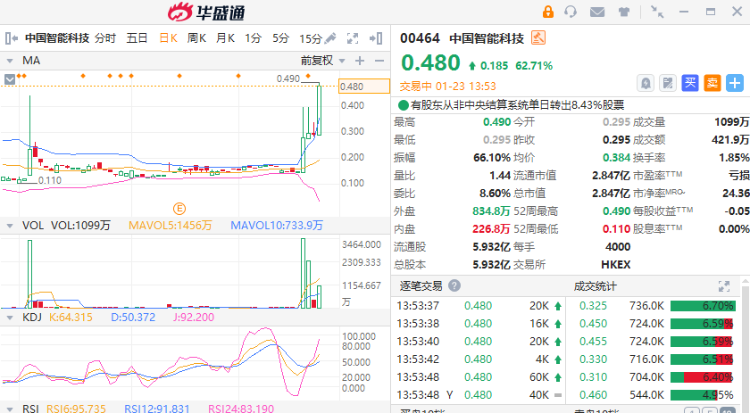
Task: Click the 振幅 value 66.10%
Action: coord(492,157)
